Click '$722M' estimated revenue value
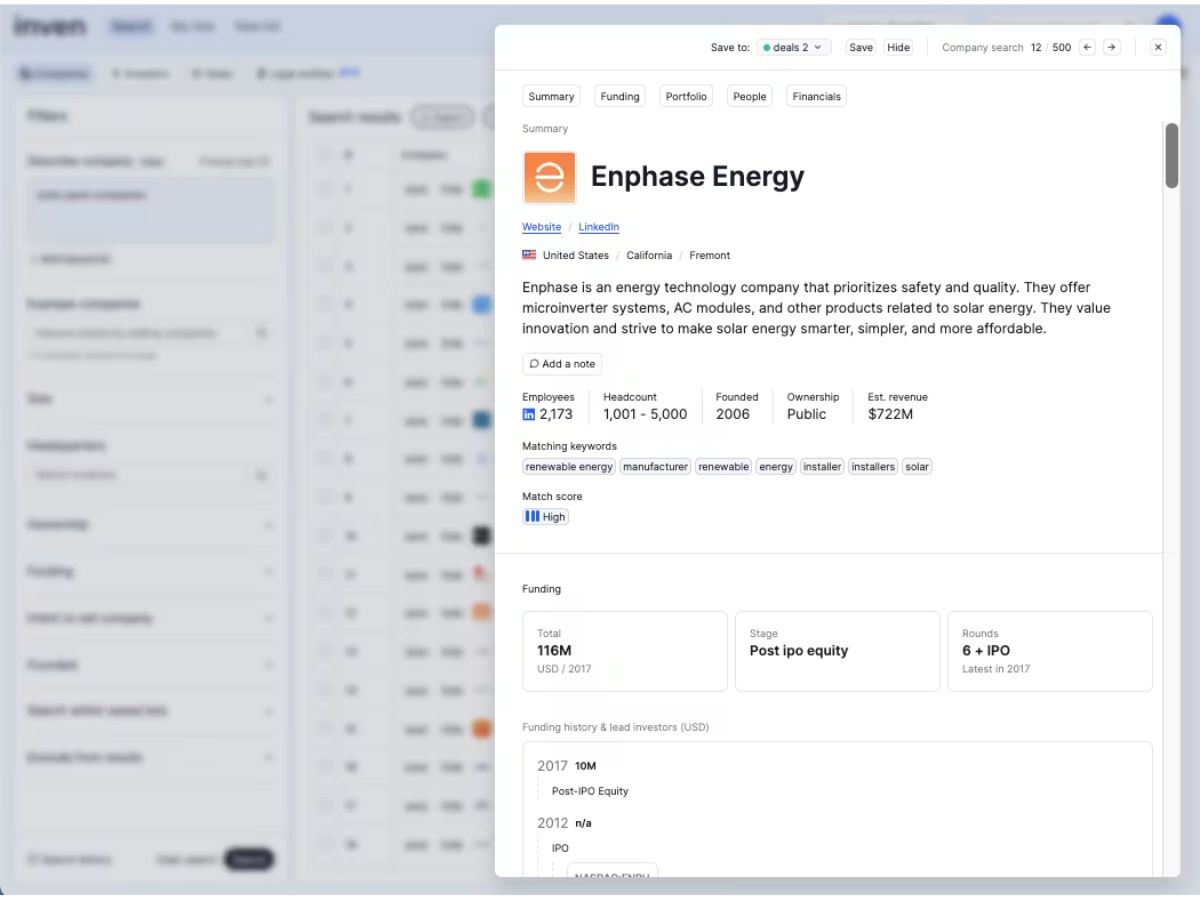The width and height of the screenshot is (1200, 900). pos(890,414)
